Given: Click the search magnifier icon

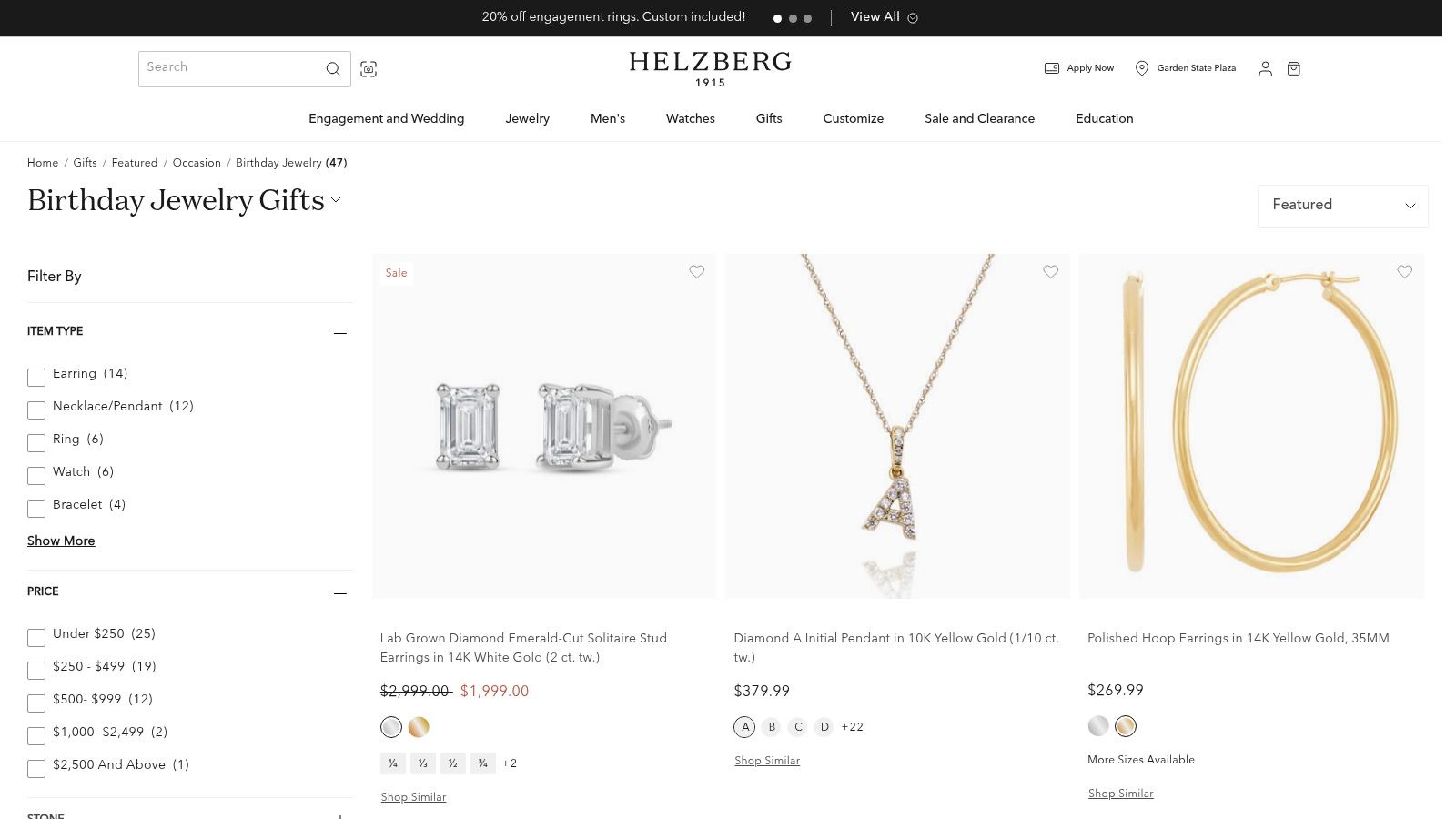Looking at the screenshot, I should pyautogui.click(x=333, y=69).
